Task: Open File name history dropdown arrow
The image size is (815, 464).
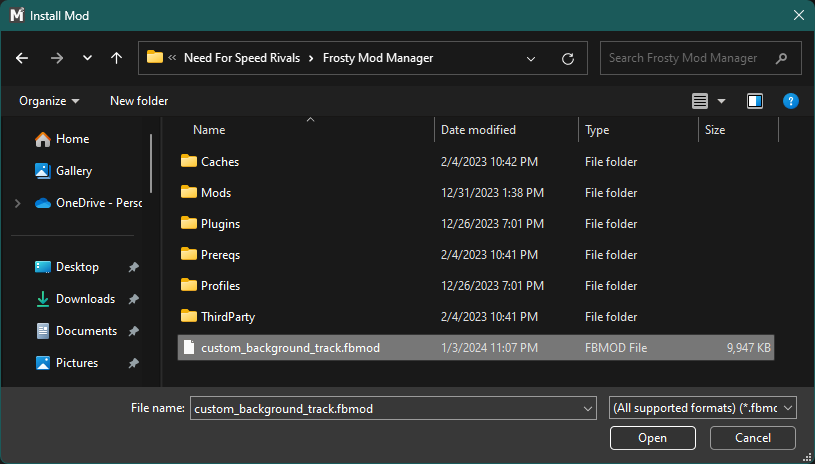Action: tap(588, 409)
